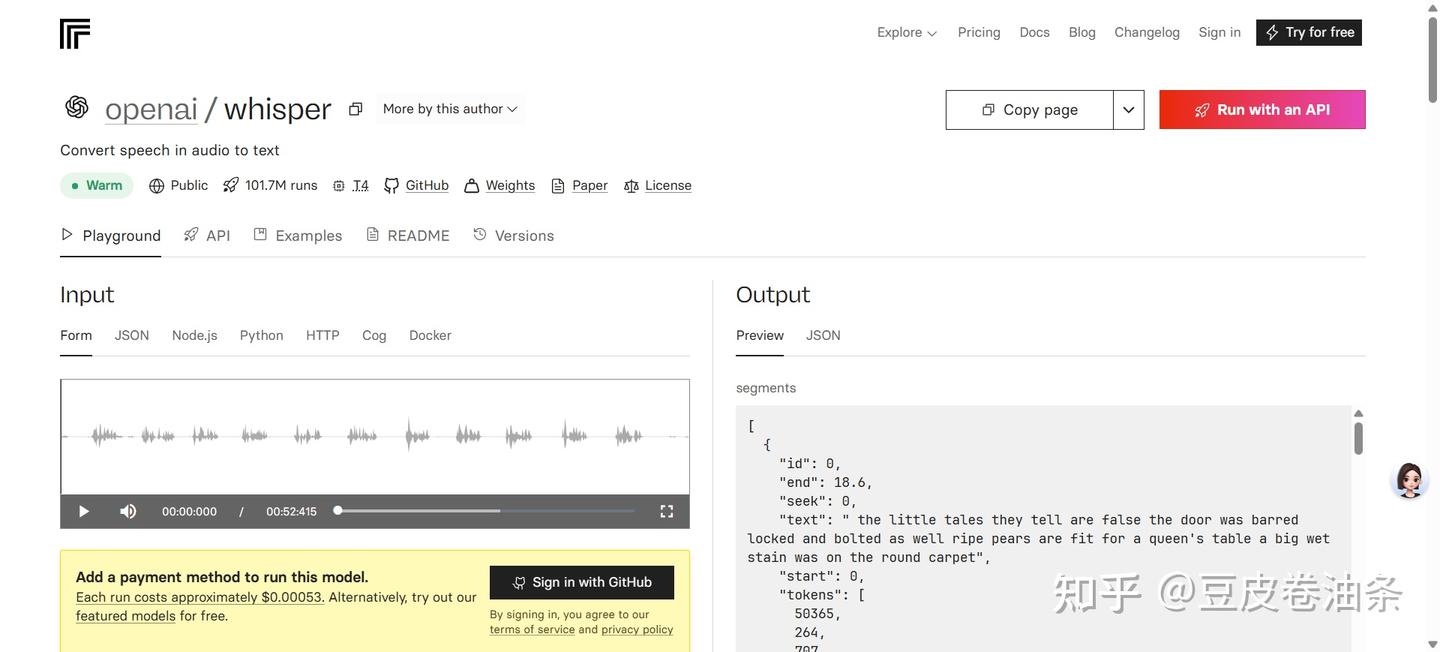This screenshot has width=1440, height=652.
Task: Select the JSON input tab
Action: click(x=132, y=335)
